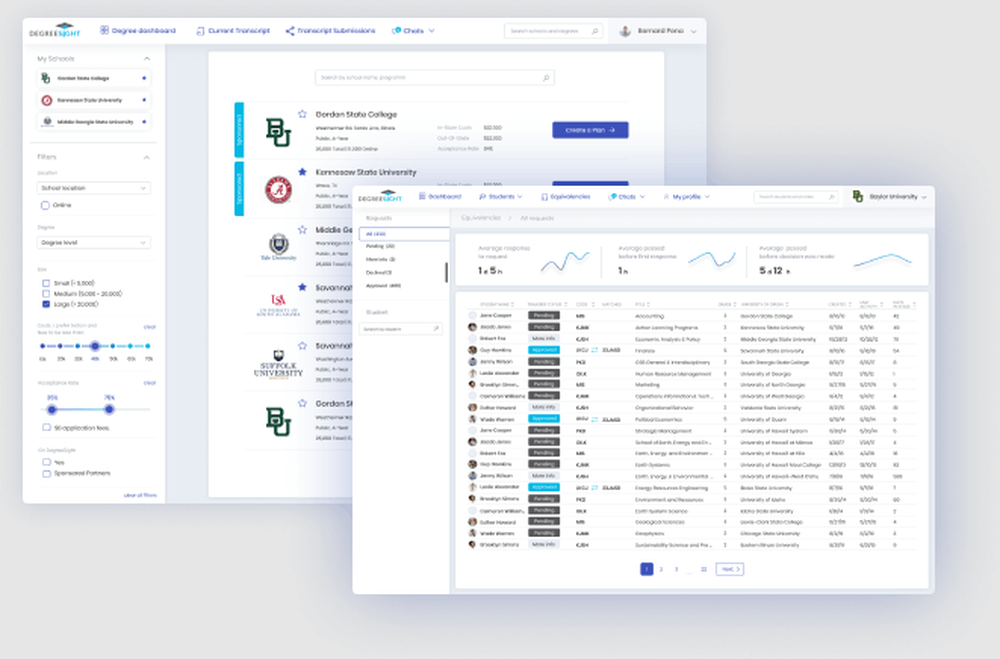Click the Transcript Submissions share icon
Viewport: 1000px width, 659px height.
289,30
